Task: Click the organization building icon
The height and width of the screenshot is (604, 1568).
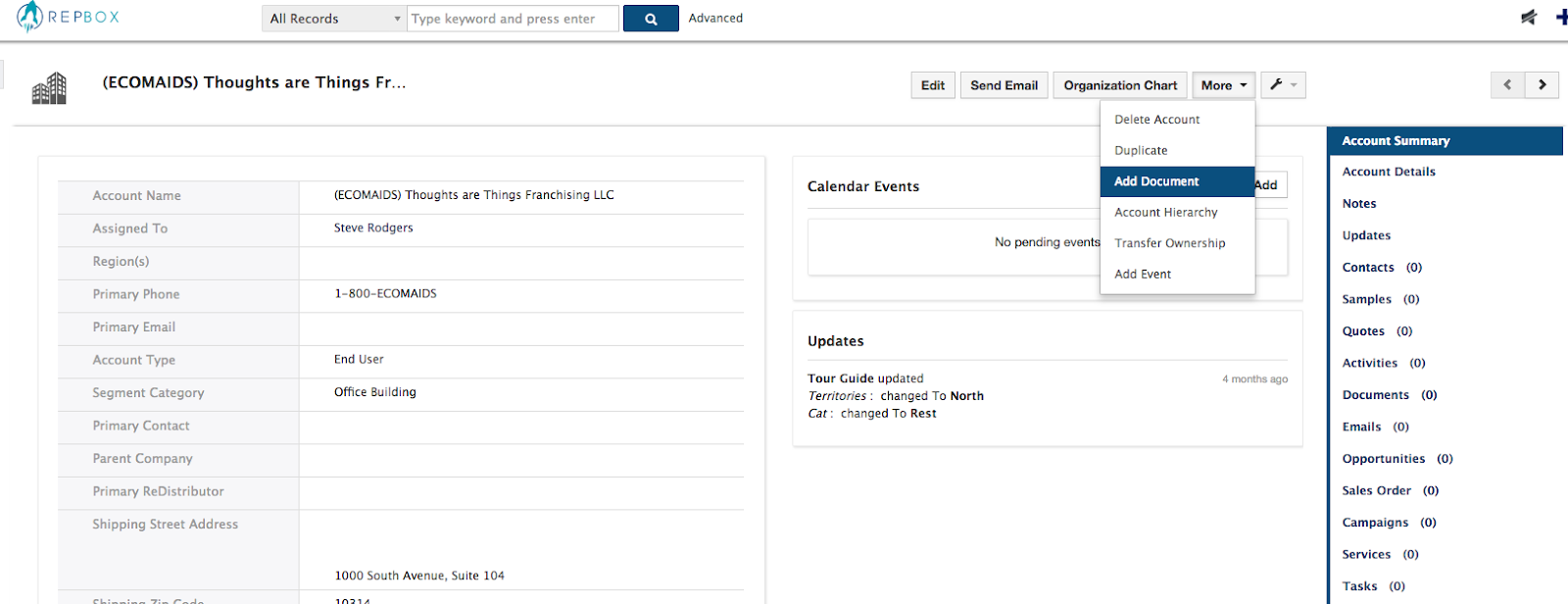Action: (49, 88)
